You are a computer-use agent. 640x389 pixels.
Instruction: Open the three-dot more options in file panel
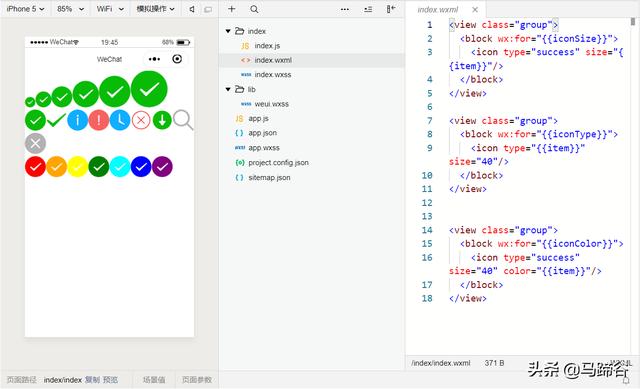tap(345, 9)
